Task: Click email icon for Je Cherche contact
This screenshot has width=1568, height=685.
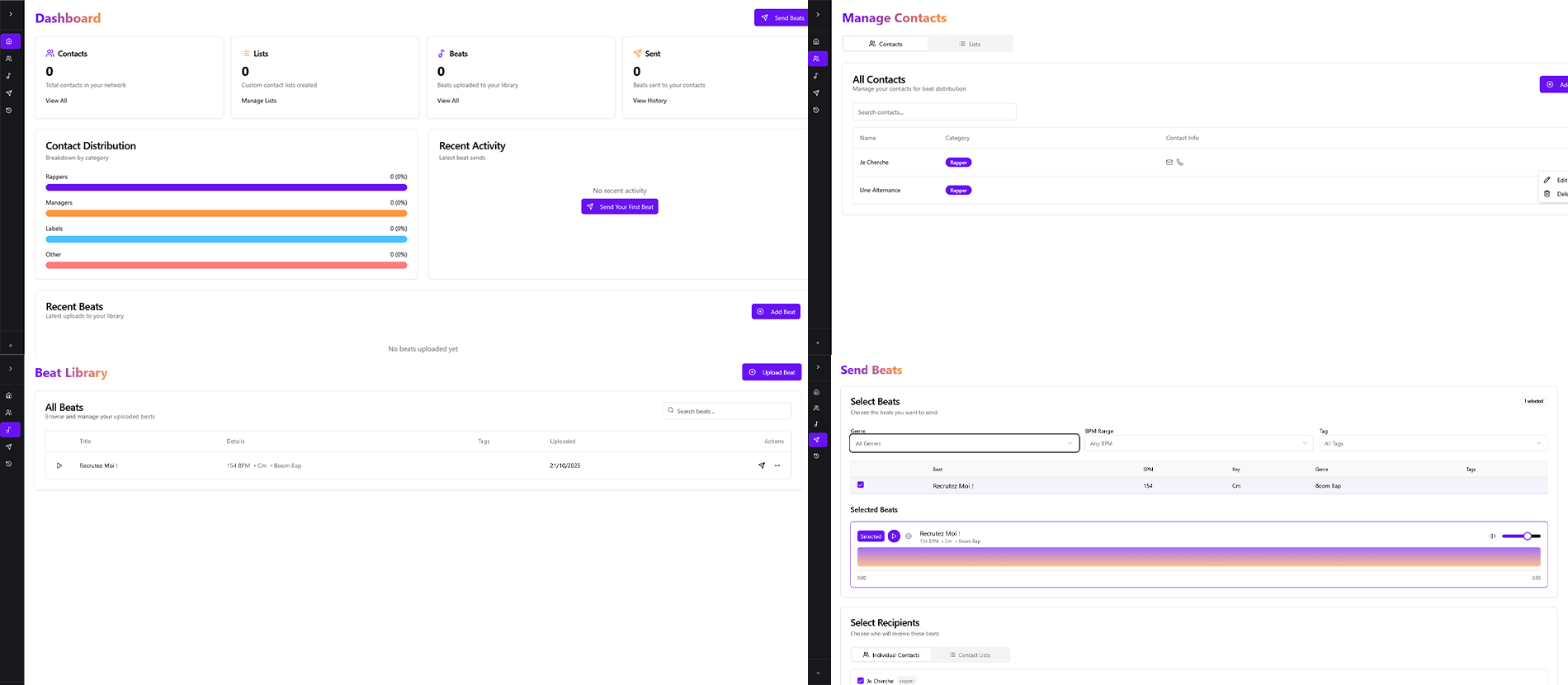Action: 1169,163
